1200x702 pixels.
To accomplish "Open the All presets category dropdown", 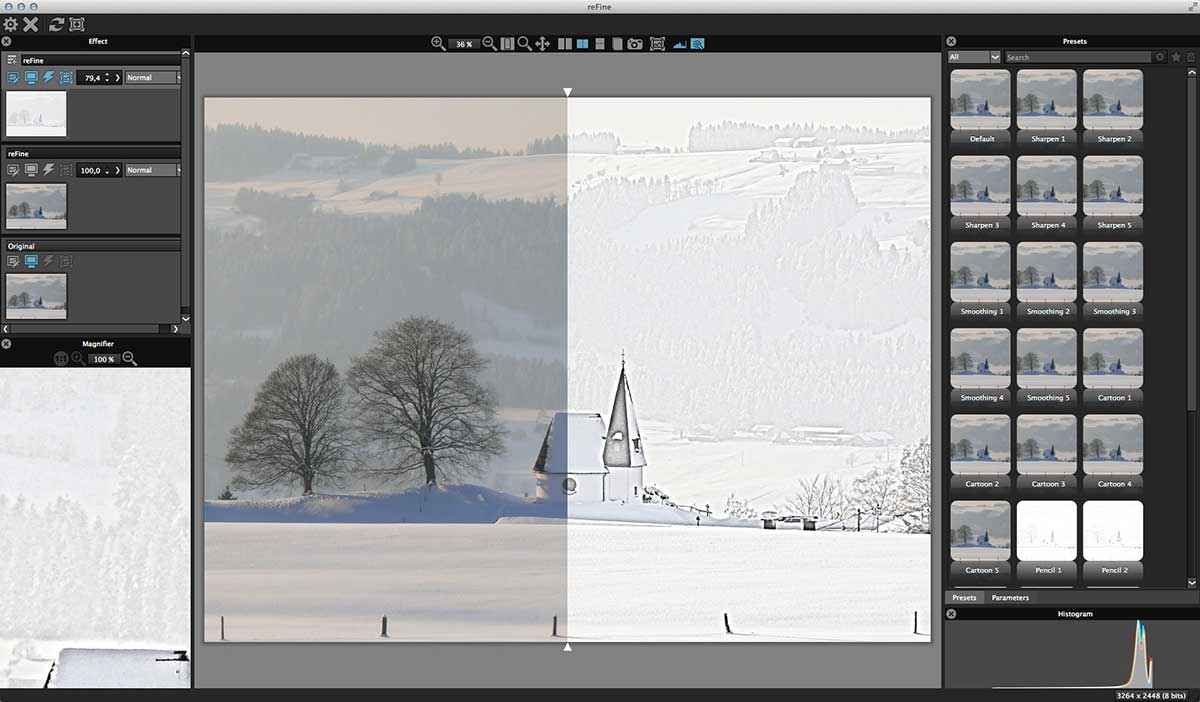I will [x=974, y=57].
